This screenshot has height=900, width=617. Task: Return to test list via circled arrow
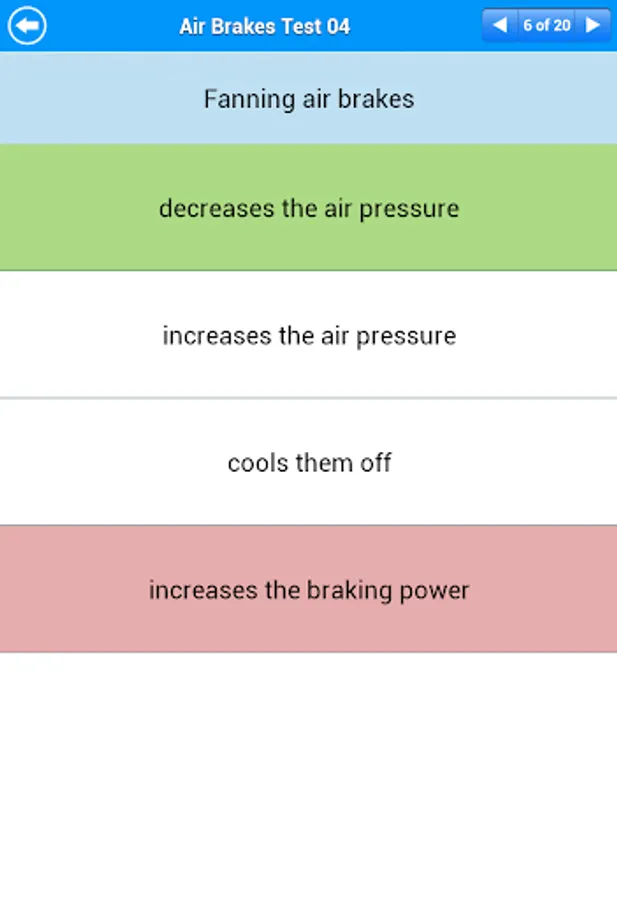(x=27, y=25)
